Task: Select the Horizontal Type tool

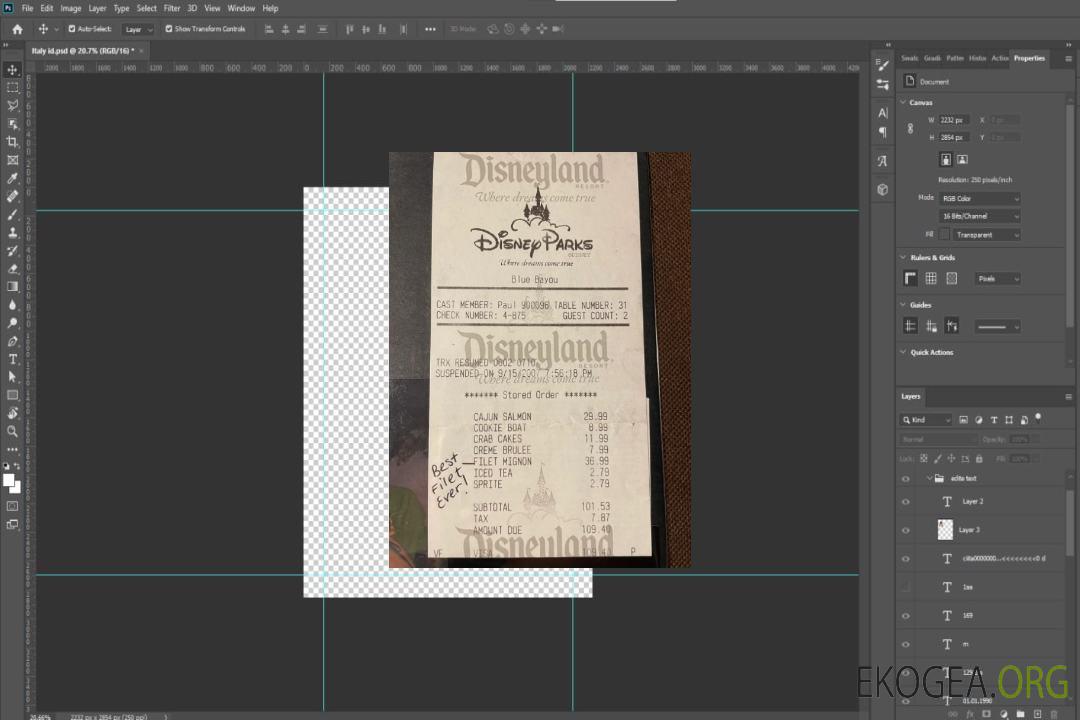Action: pos(12,359)
